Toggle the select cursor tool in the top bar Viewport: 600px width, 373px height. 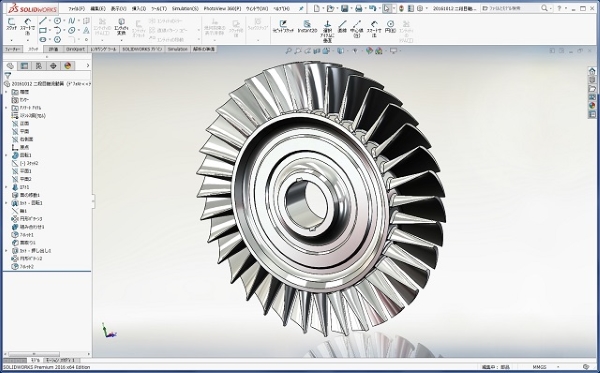click(387, 8)
